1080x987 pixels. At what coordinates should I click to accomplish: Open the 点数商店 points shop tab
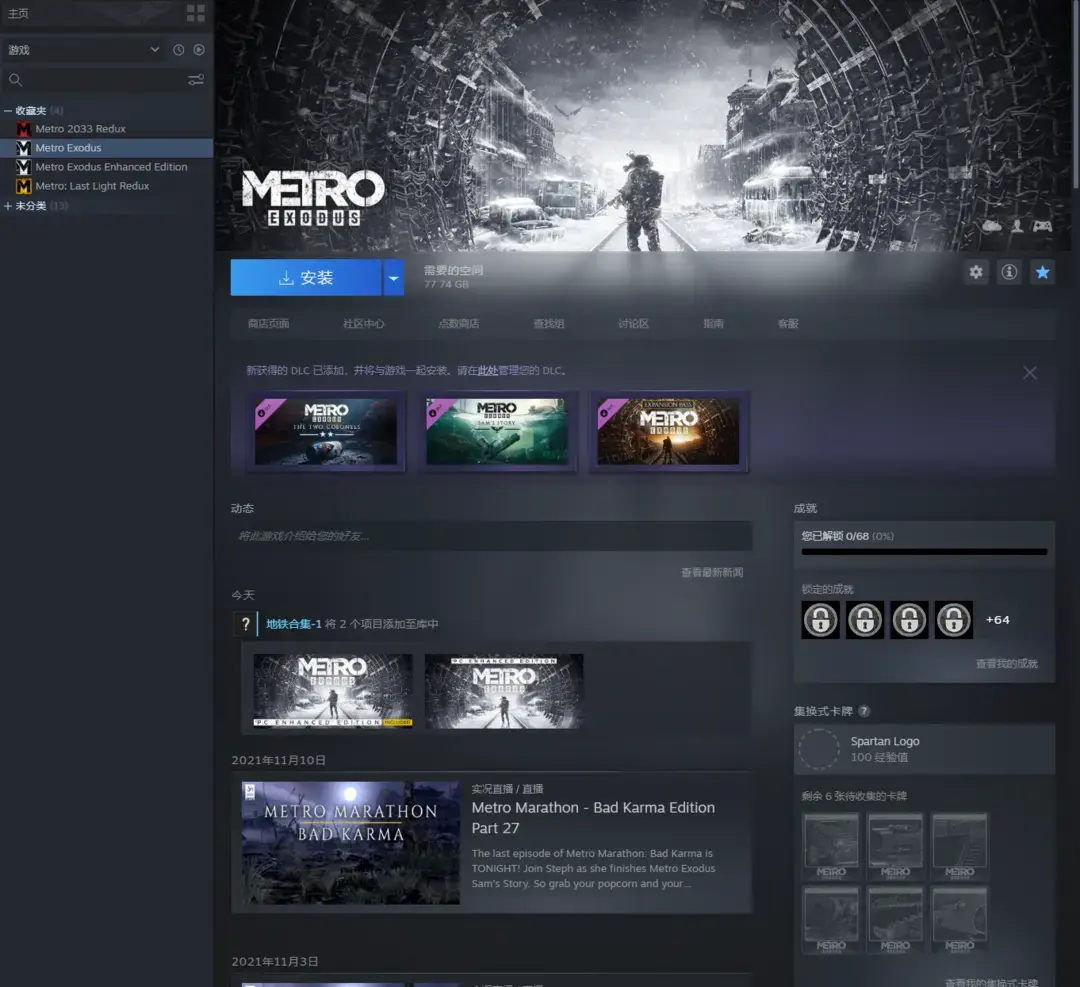coord(459,324)
